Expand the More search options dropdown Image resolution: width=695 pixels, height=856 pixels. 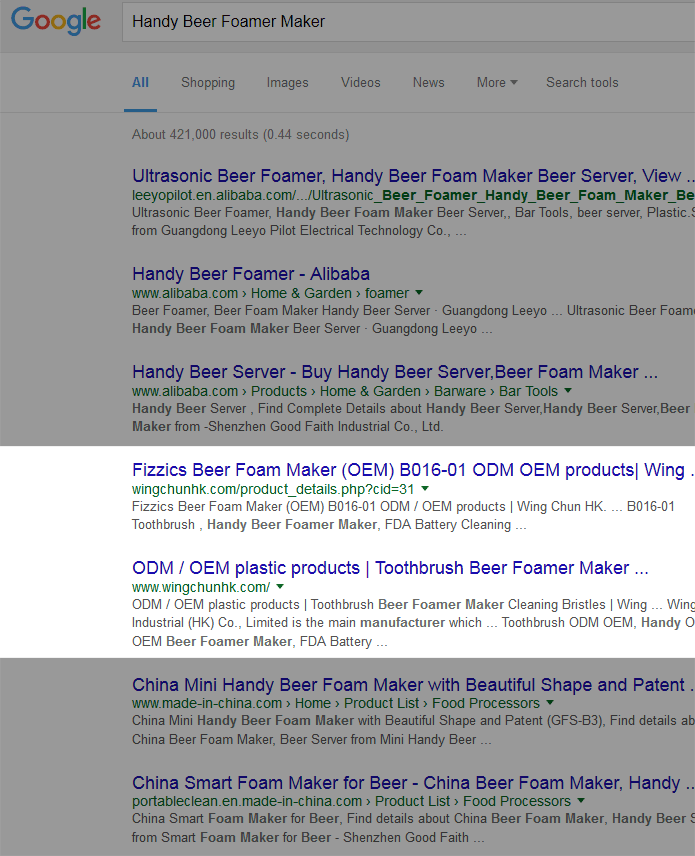(497, 83)
